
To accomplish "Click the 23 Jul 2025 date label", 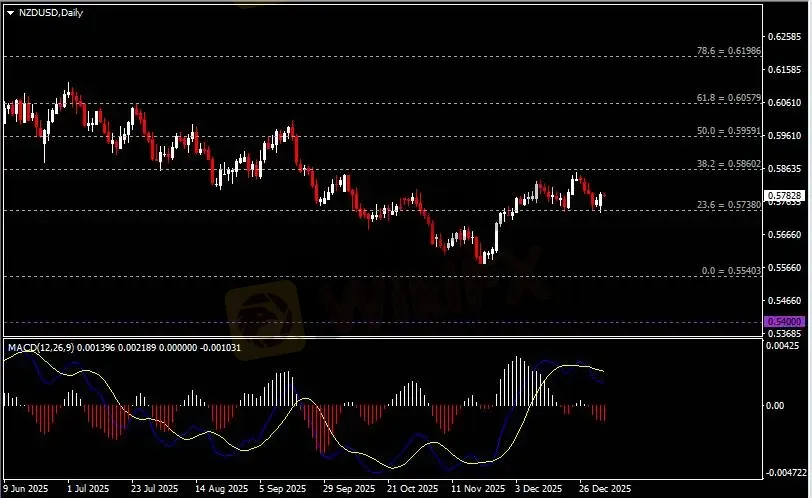I will [154, 489].
